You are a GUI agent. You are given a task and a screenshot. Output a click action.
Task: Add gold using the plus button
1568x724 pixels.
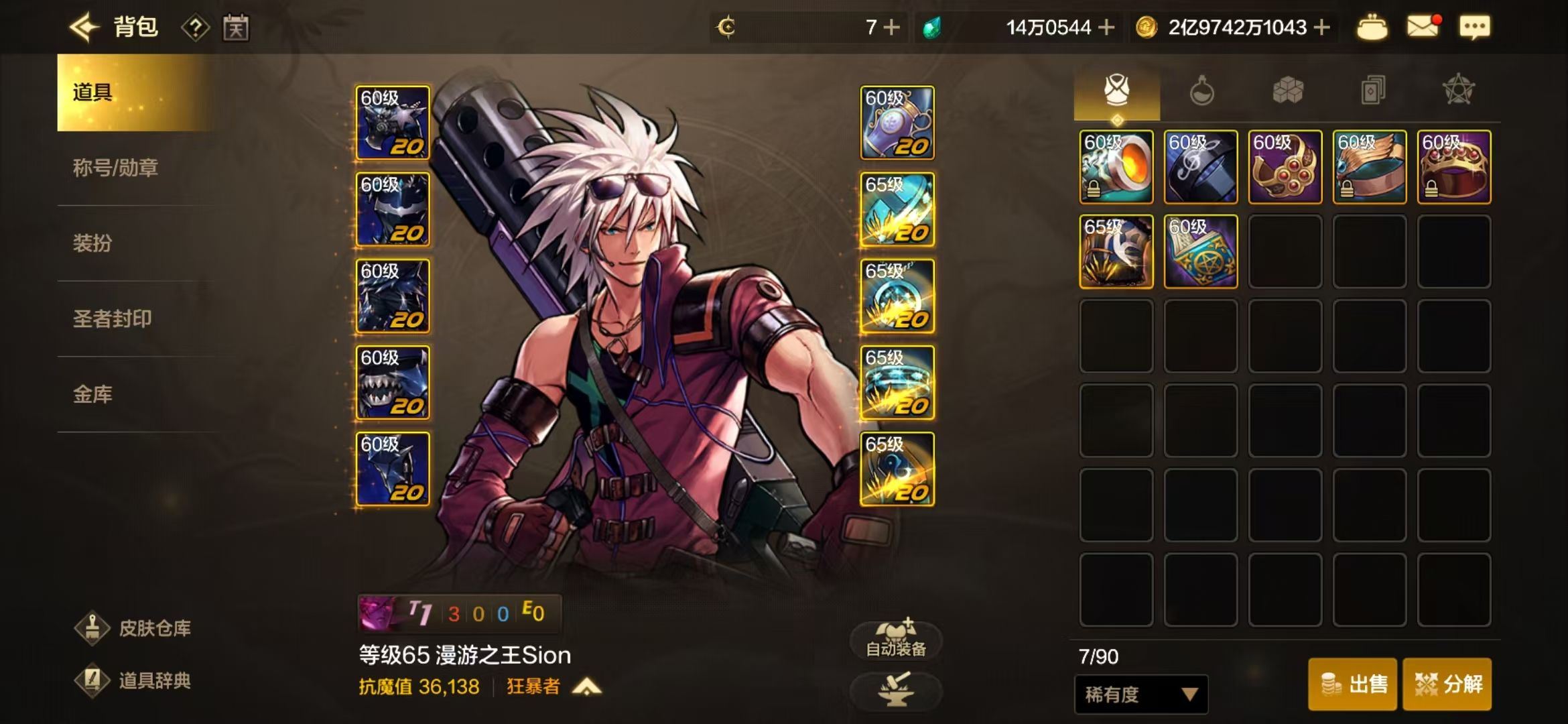tap(1322, 27)
